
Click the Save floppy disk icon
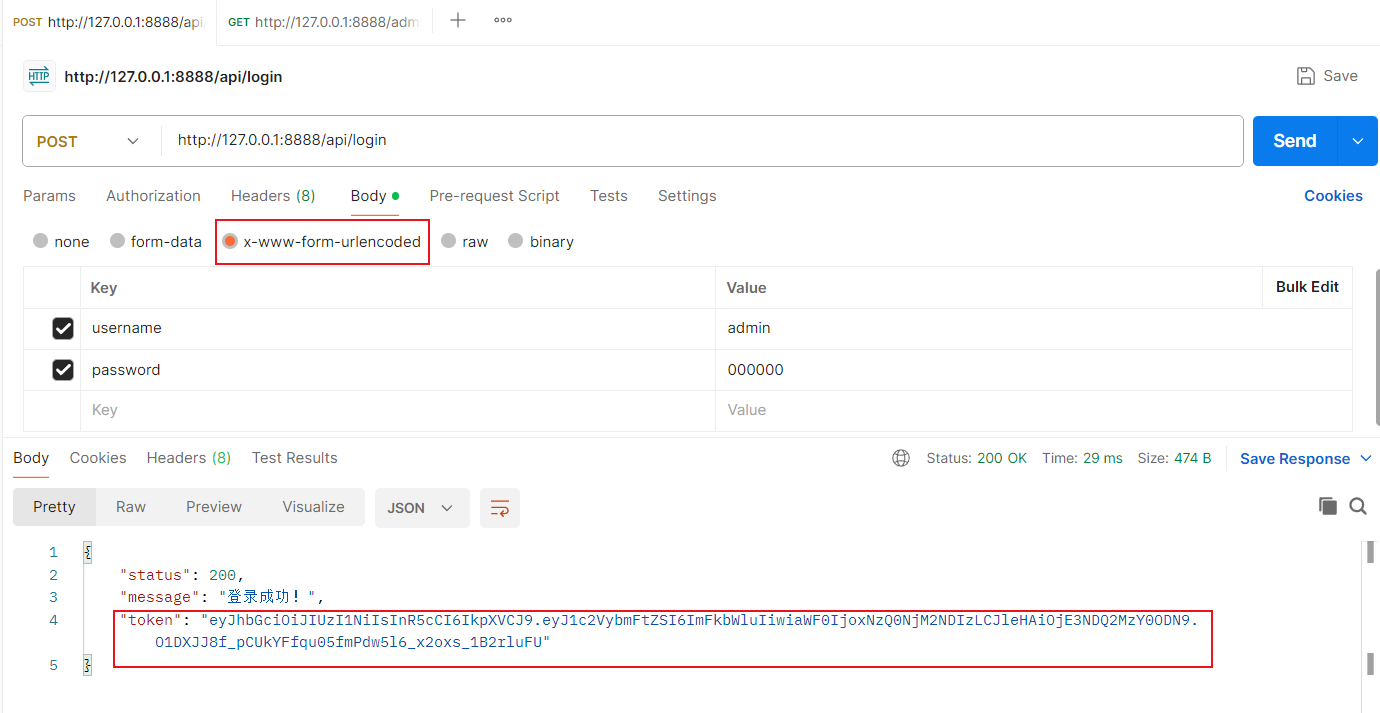pos(1305,76)
